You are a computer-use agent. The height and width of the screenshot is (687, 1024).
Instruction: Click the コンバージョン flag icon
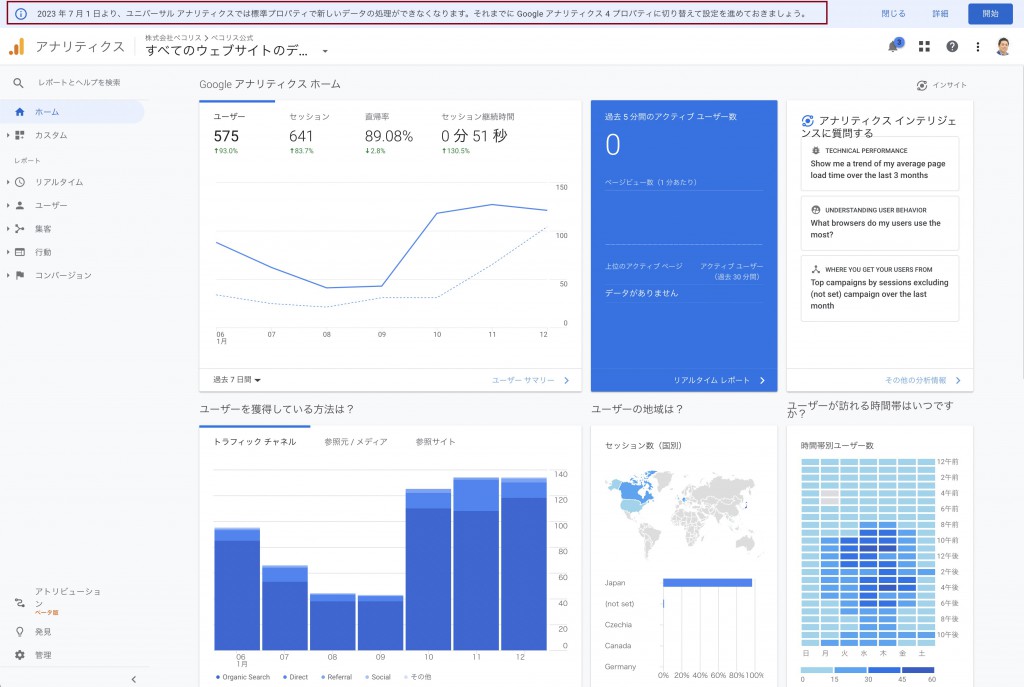20,276
